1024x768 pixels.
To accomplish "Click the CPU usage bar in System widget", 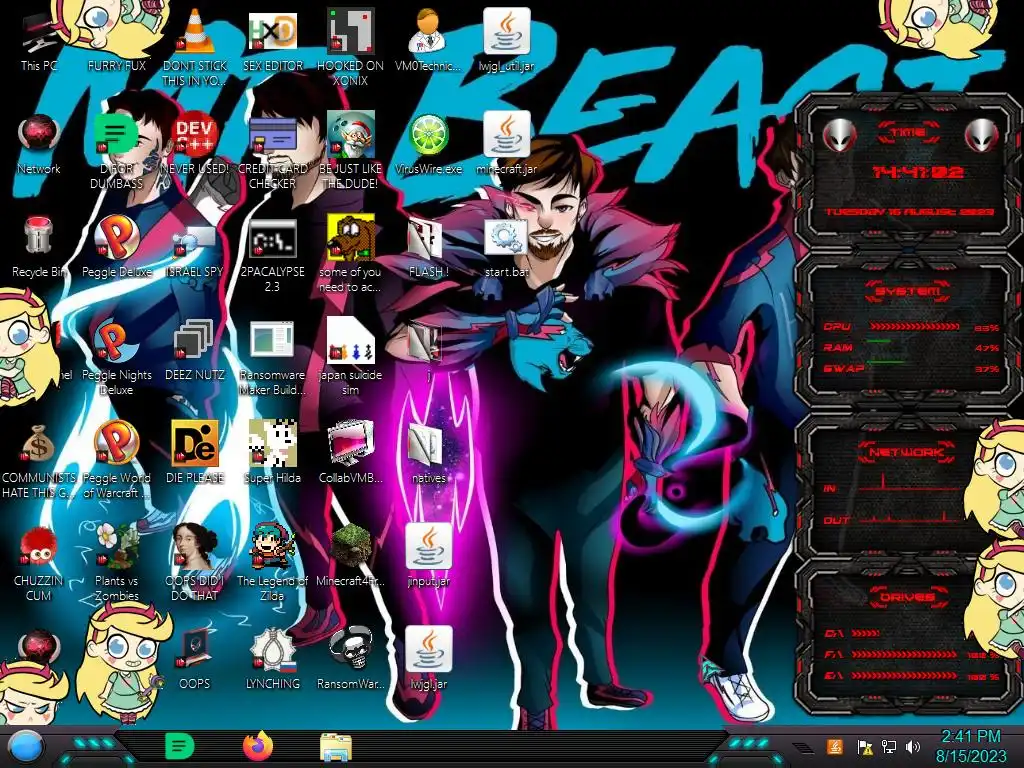I will 914,327.
